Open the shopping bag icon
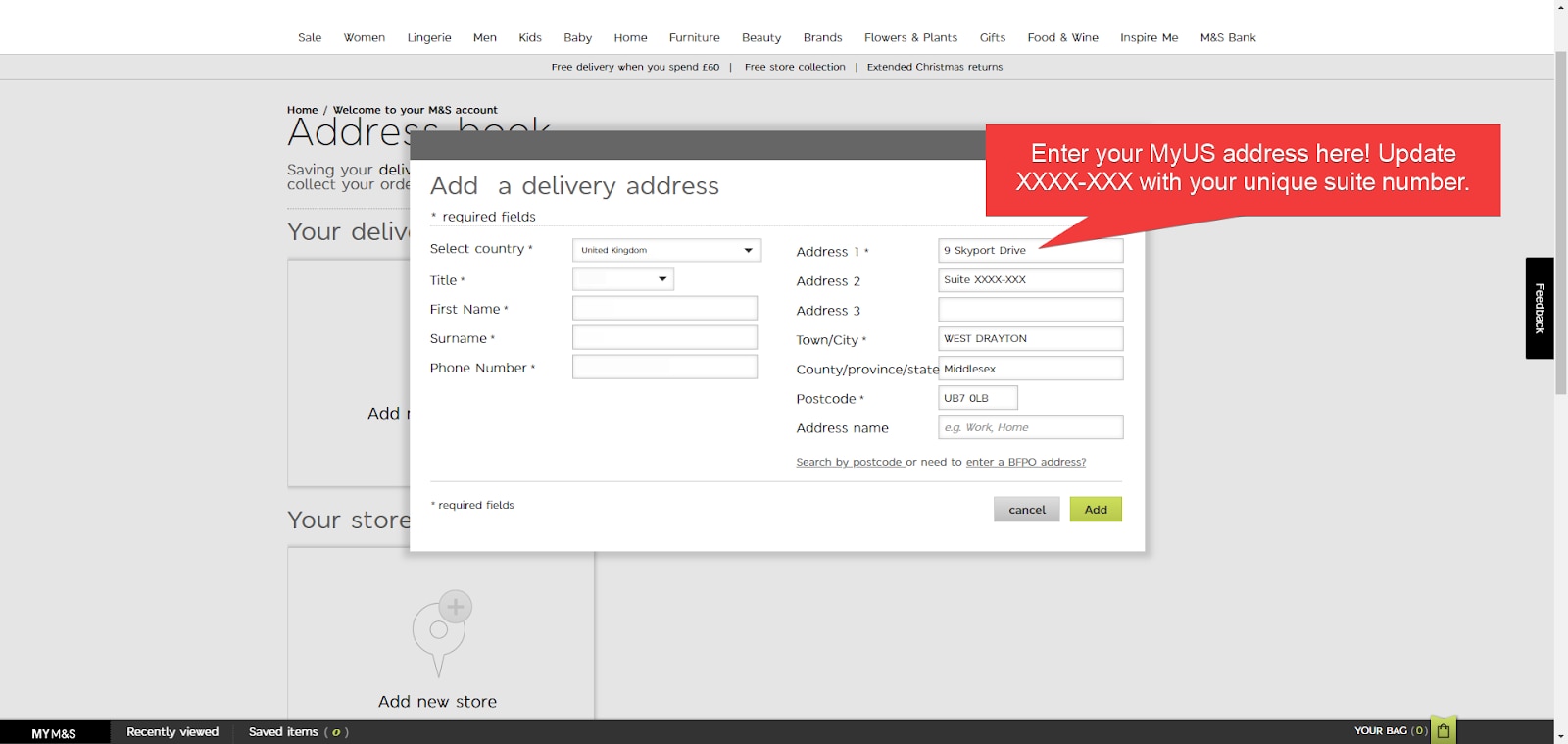The image size is (1568, 744). 1443,730
